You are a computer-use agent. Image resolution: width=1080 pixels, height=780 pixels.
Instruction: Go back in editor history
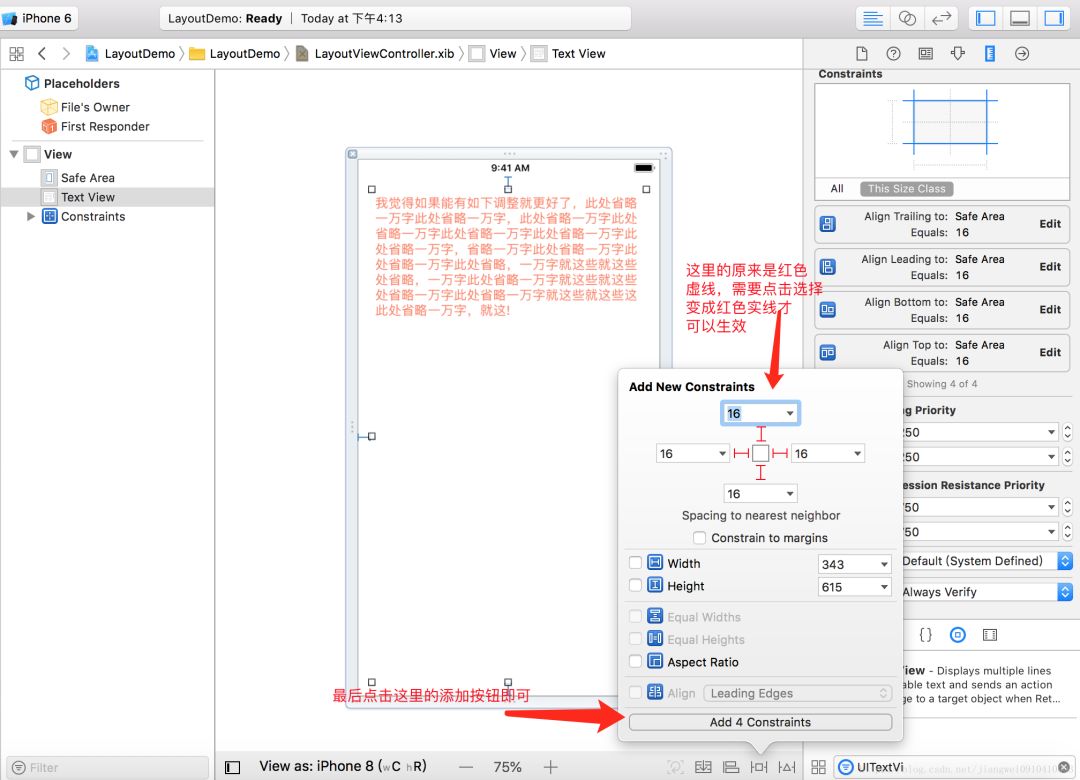(42, 54)
